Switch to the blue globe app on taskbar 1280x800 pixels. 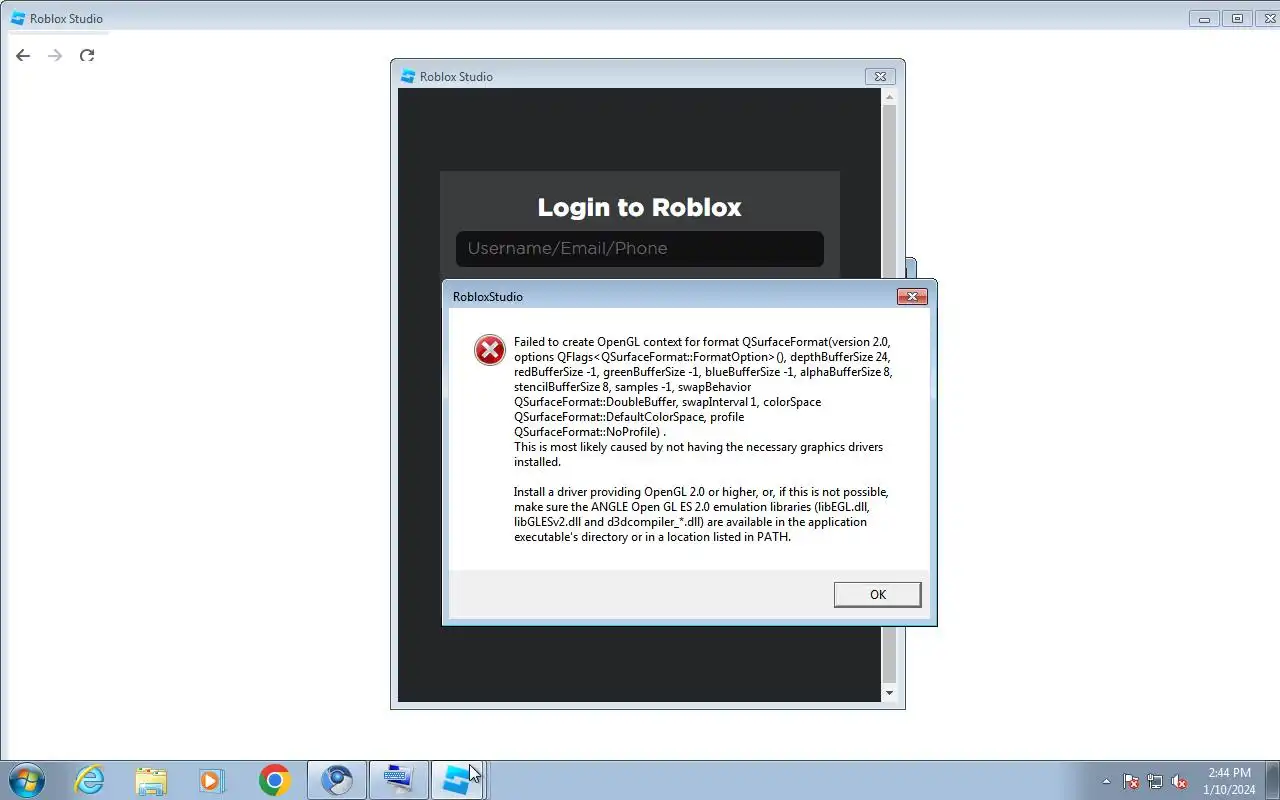337,780
